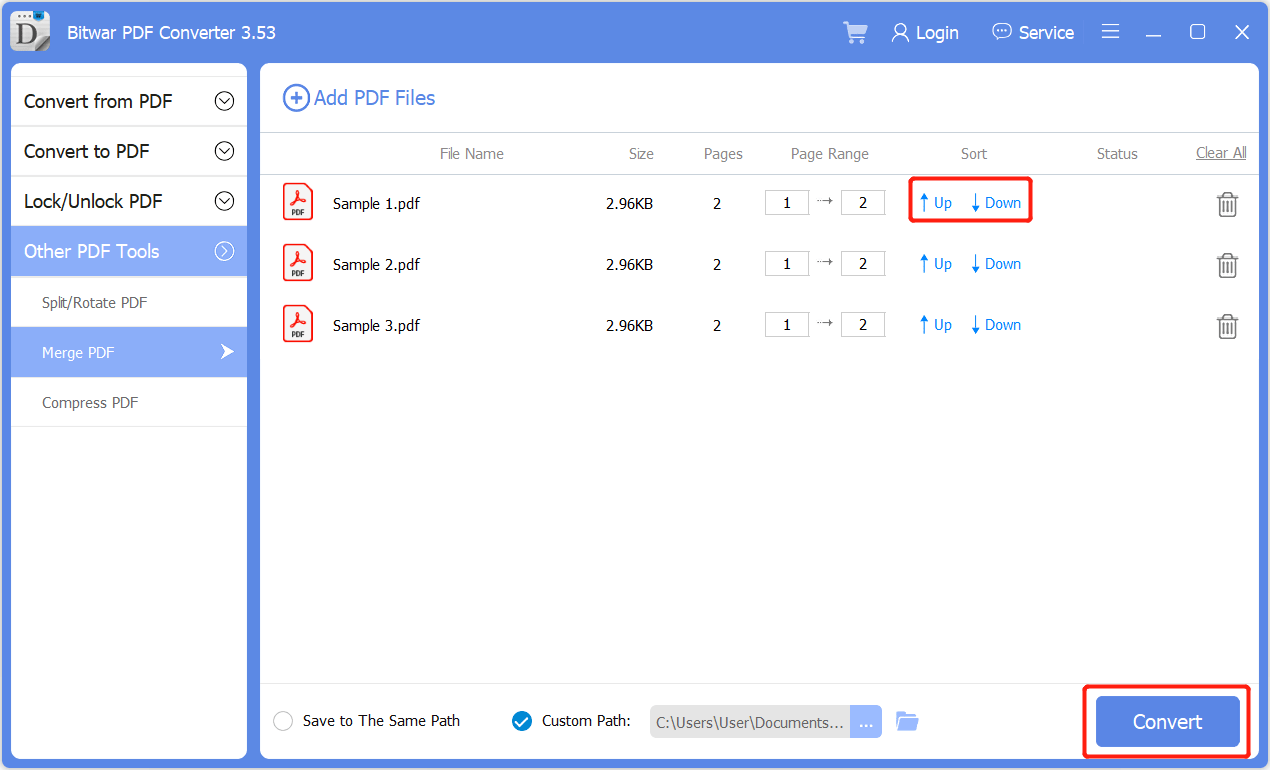
Task: Move Sample 3.pdf down with its Down control
Action: coord(995,324)
